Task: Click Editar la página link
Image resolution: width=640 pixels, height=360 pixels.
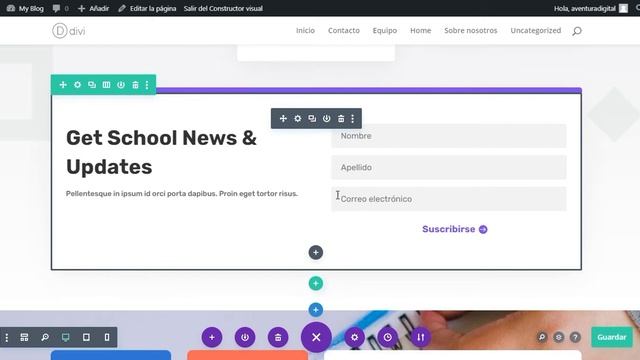Action: [147, 8]
